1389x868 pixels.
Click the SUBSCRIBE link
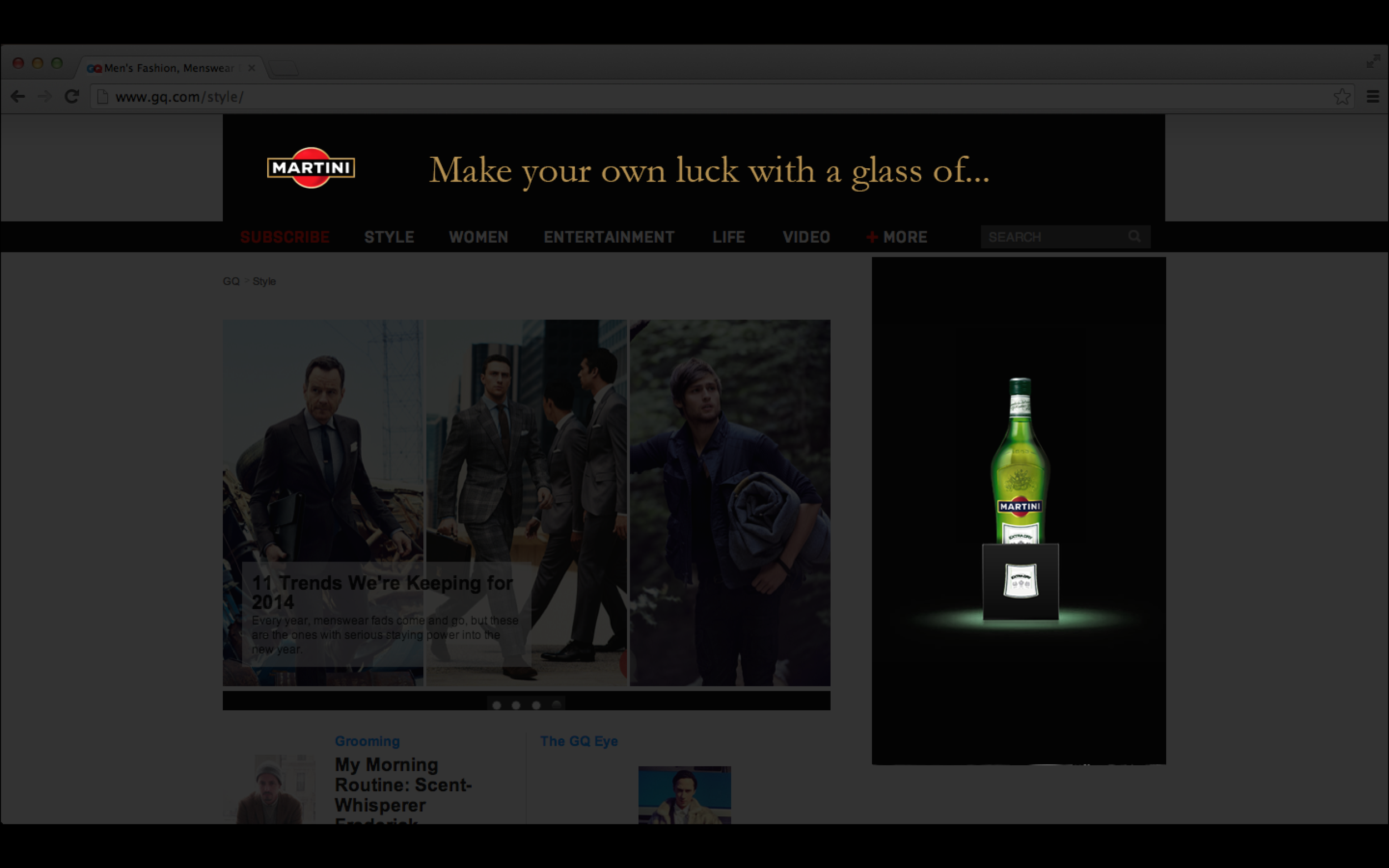pyautogui.click(x=284, y=237)
